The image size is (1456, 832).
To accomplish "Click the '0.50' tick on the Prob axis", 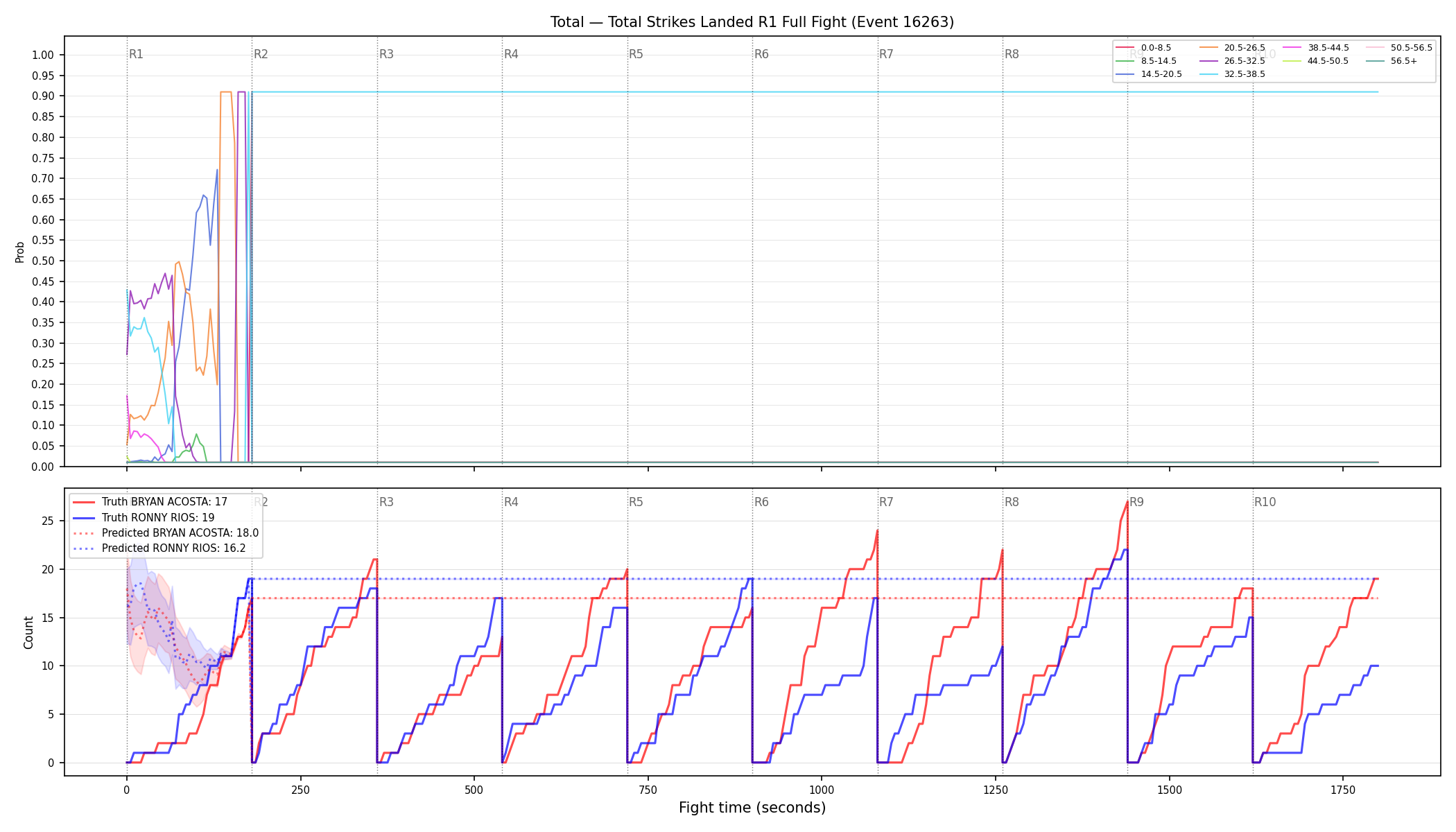I will [x=43, y=261].
